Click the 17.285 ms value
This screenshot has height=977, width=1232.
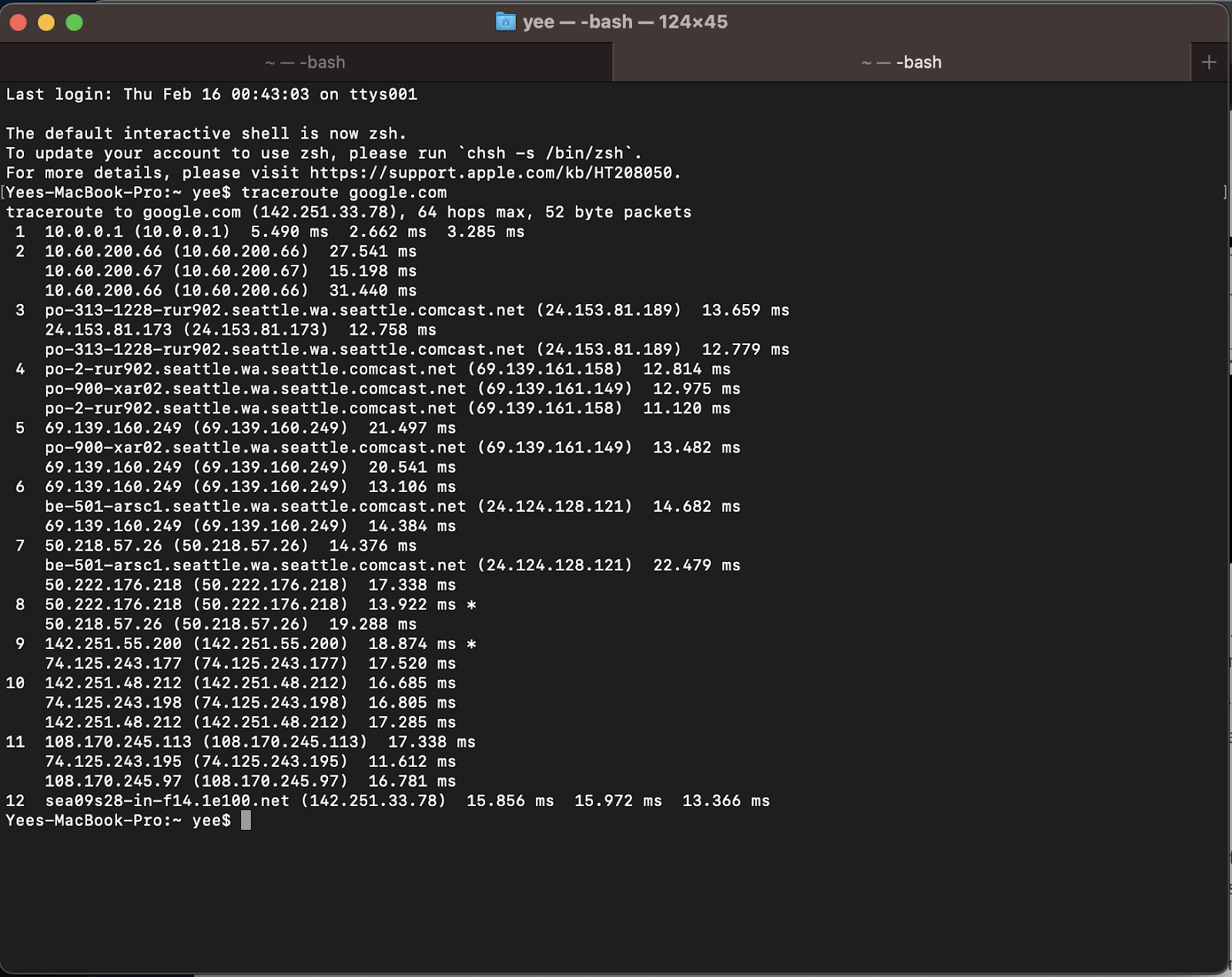pyautogui.click(x=412, y=723)
